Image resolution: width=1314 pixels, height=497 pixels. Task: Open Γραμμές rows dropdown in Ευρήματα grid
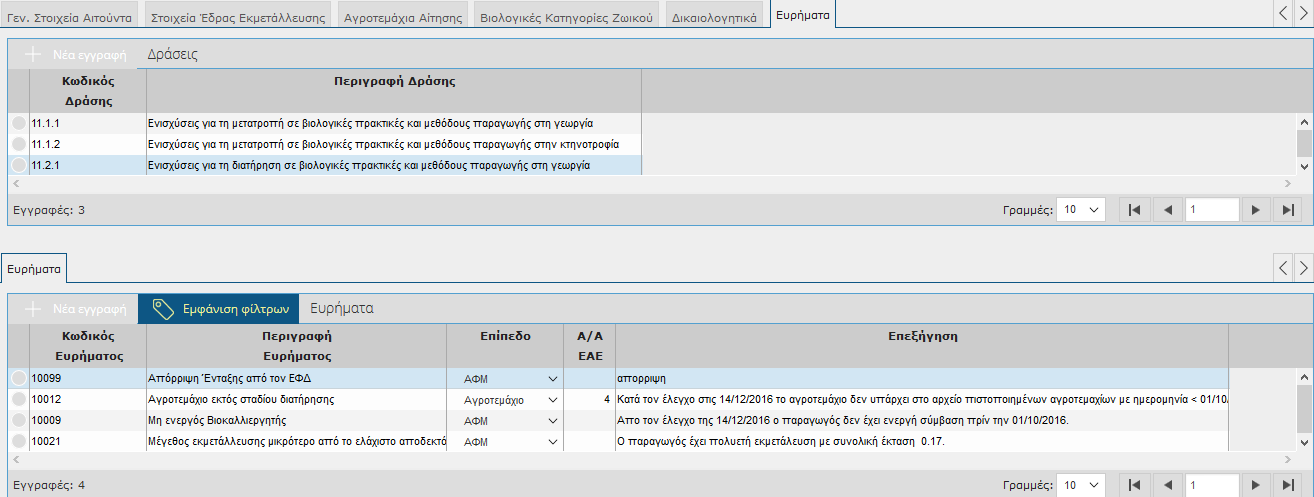pos(1081,484)
